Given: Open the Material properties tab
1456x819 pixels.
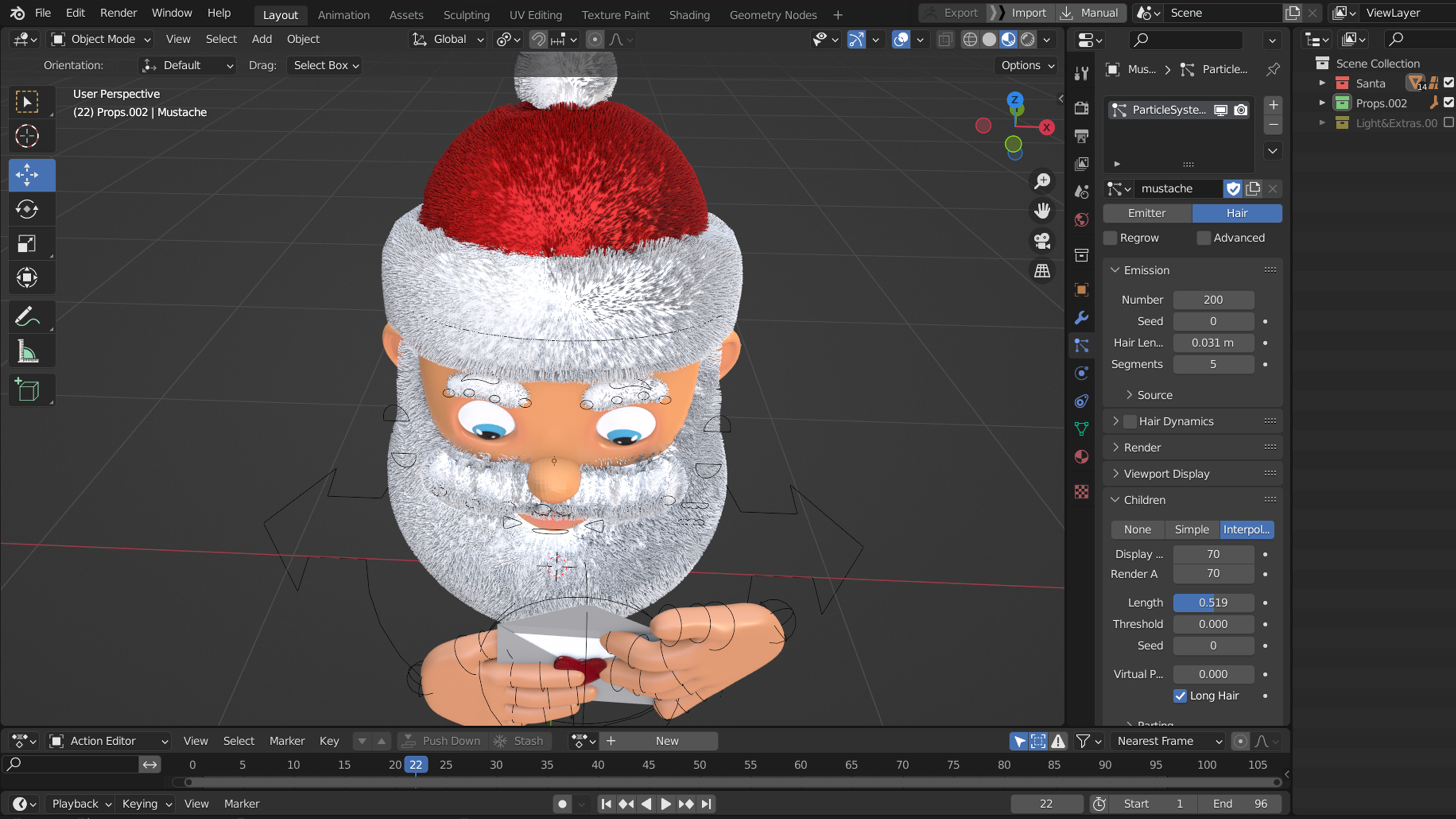Looking at the screenshot, I should (x=1081, y=457).
